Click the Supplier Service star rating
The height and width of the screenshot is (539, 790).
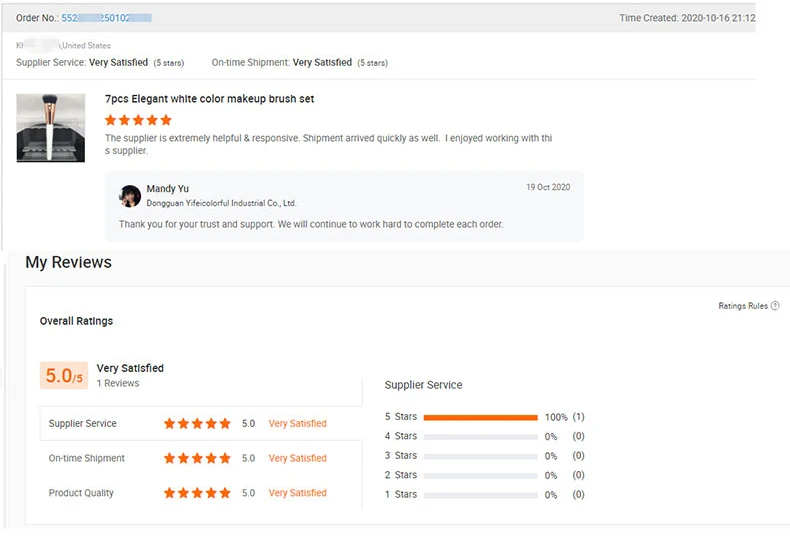point(197,424)
